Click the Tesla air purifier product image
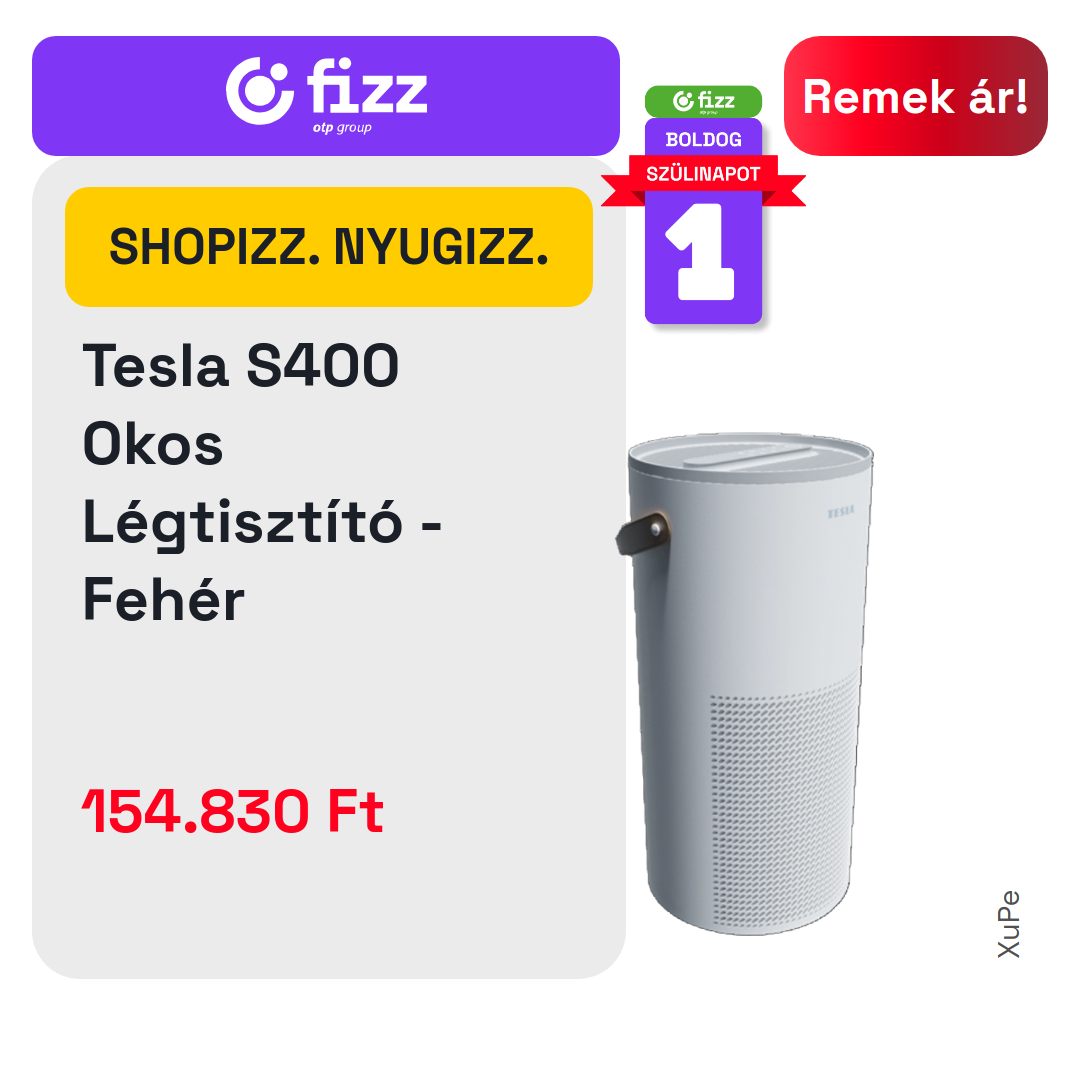This screenshot has width=1080, height=1080. click(745, 683)
